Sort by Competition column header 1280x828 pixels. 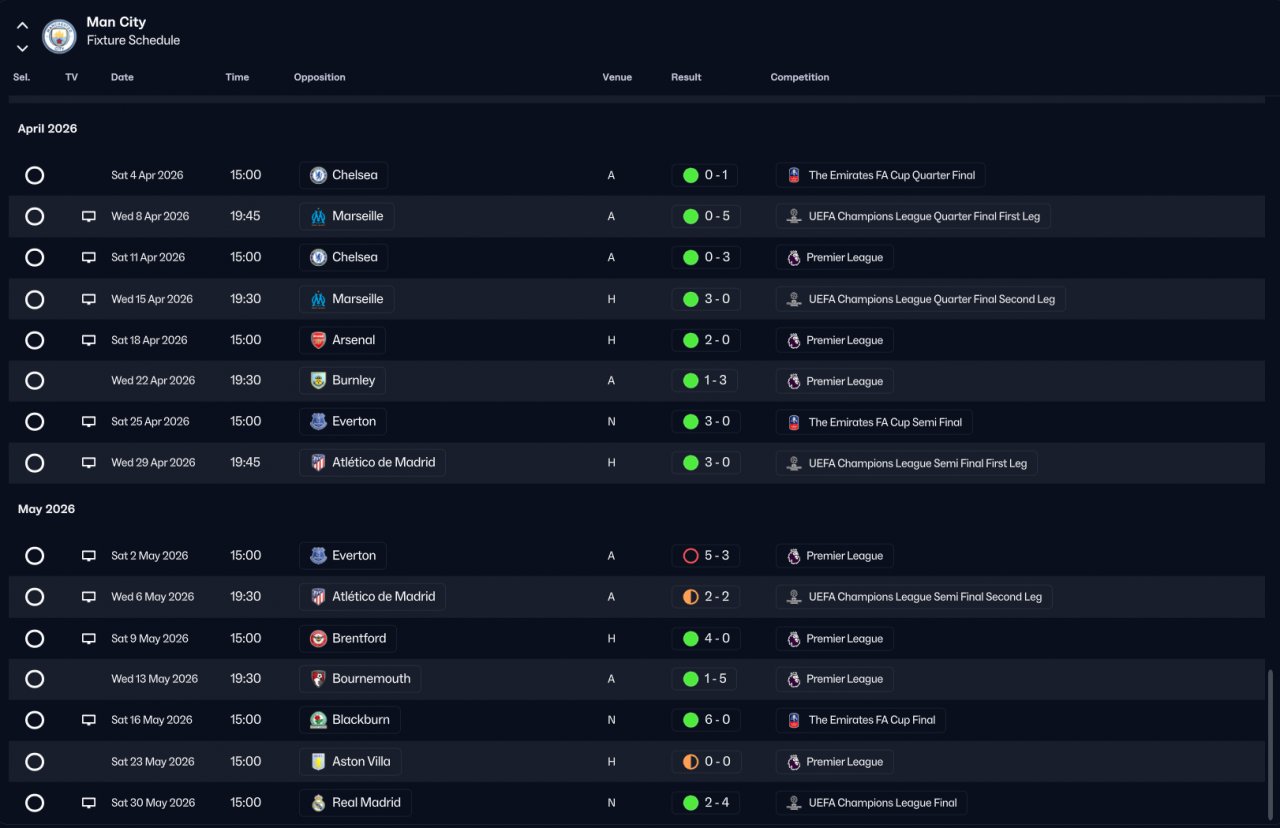800,77
